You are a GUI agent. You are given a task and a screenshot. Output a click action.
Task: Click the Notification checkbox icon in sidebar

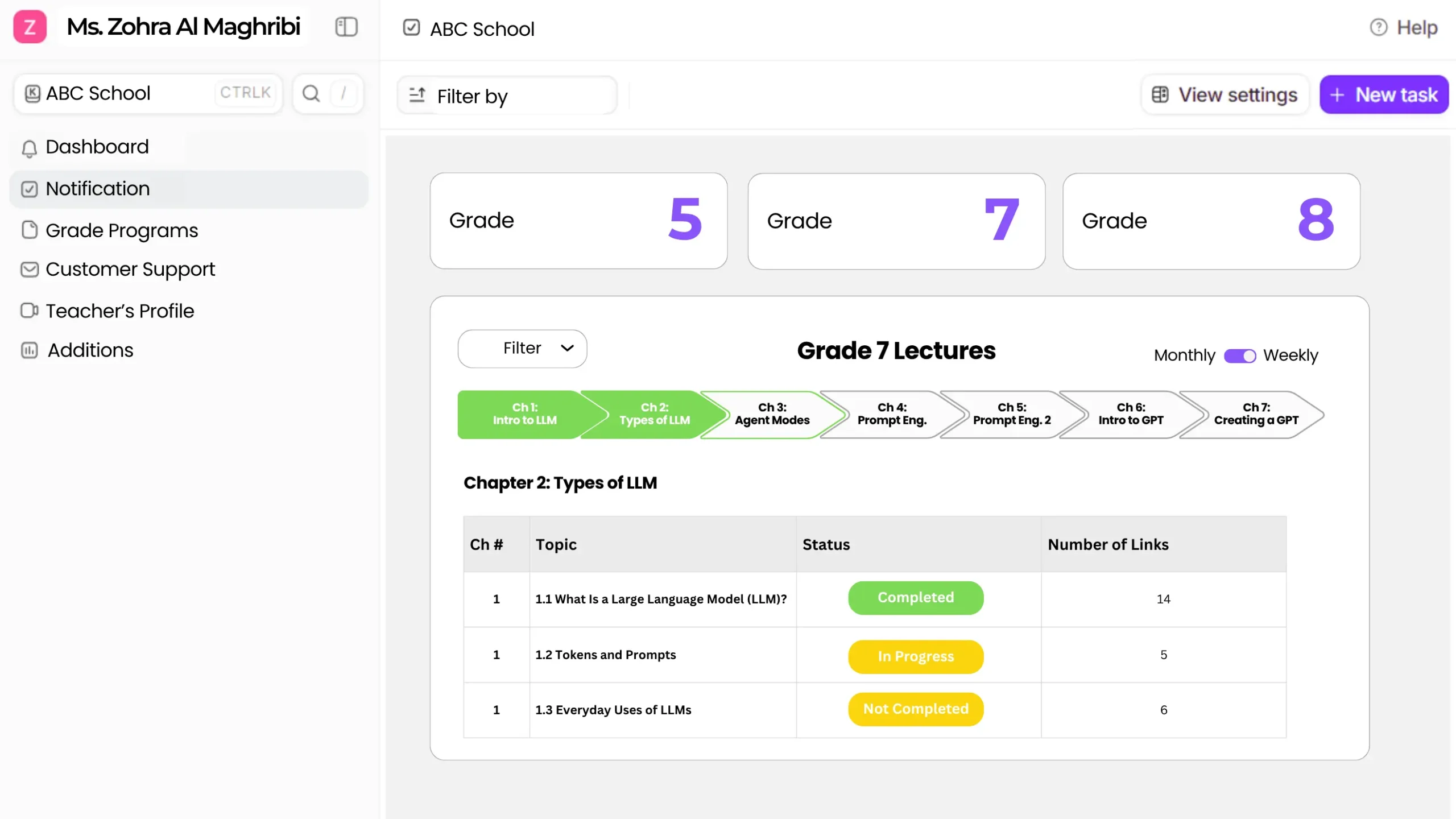point(29,189)
